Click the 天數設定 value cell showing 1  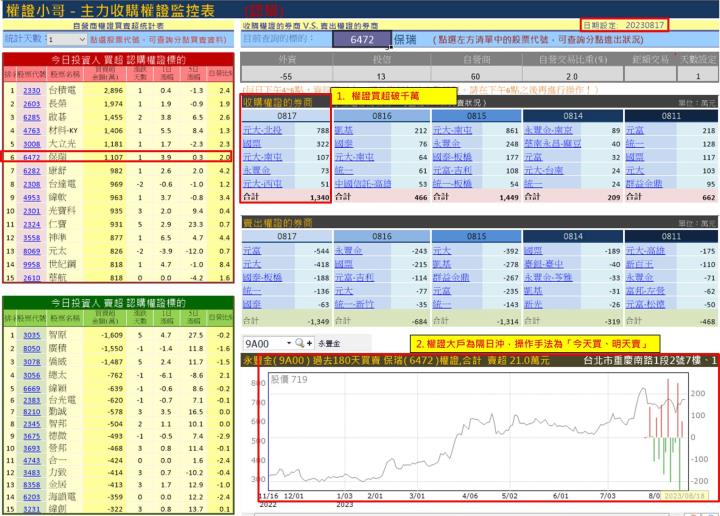point(698,76)
